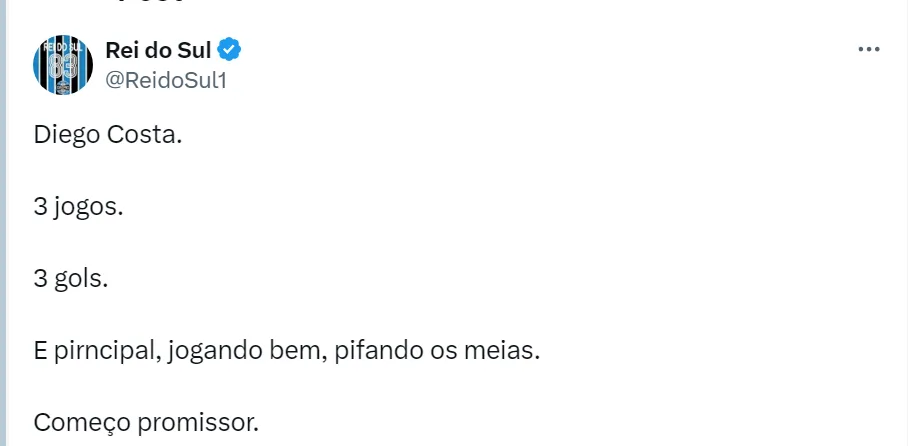Screen dimensions: 911x446
Task: Click the word 'gols' in the tweet
Action: tap(81, 279)
